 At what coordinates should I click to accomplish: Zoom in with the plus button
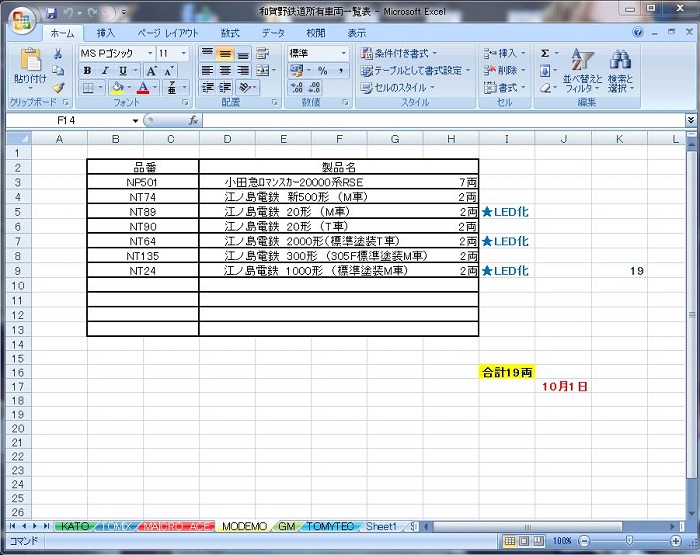click(x=675, y=541)
